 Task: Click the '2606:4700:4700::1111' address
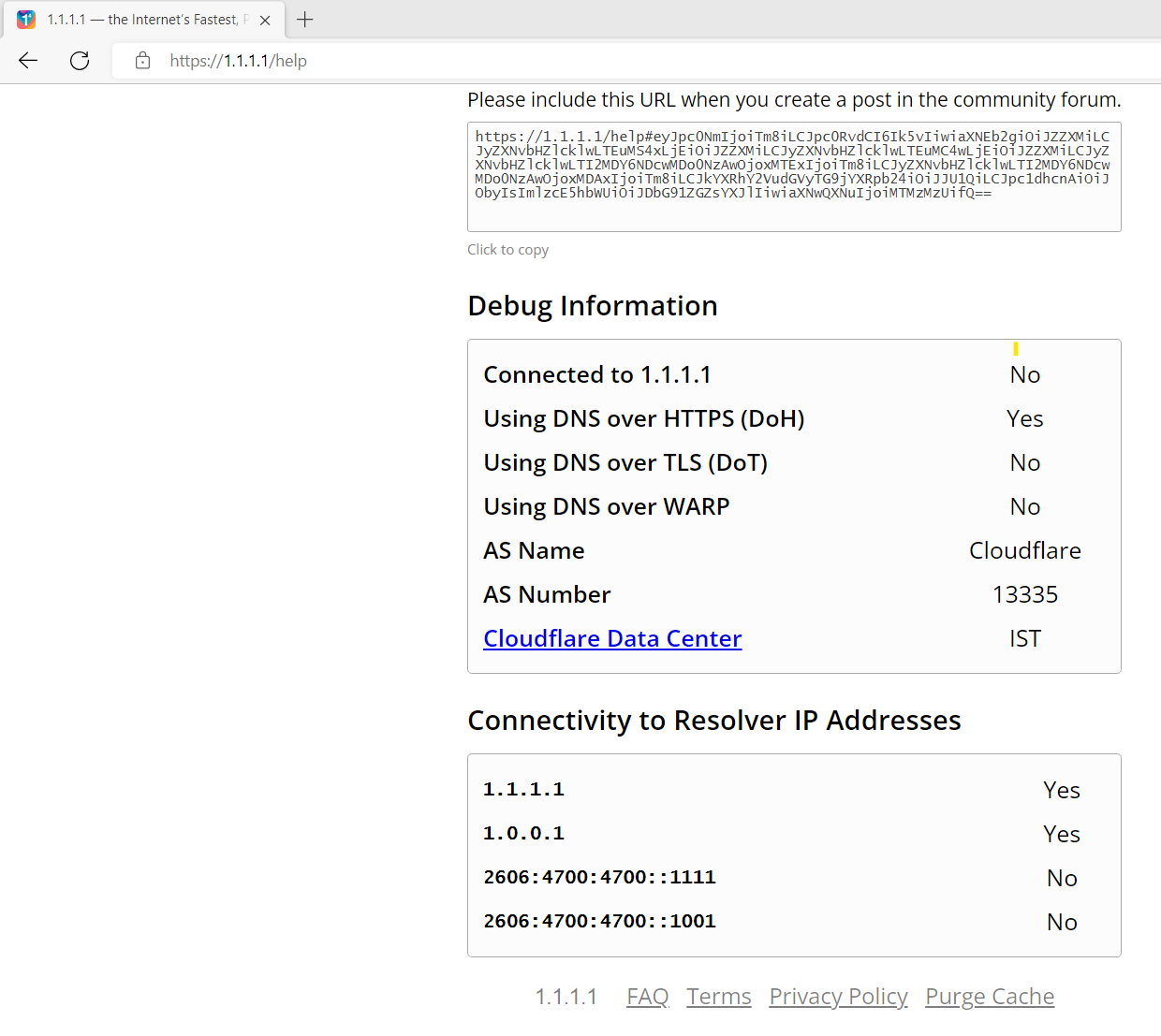(x=599, y=877)
